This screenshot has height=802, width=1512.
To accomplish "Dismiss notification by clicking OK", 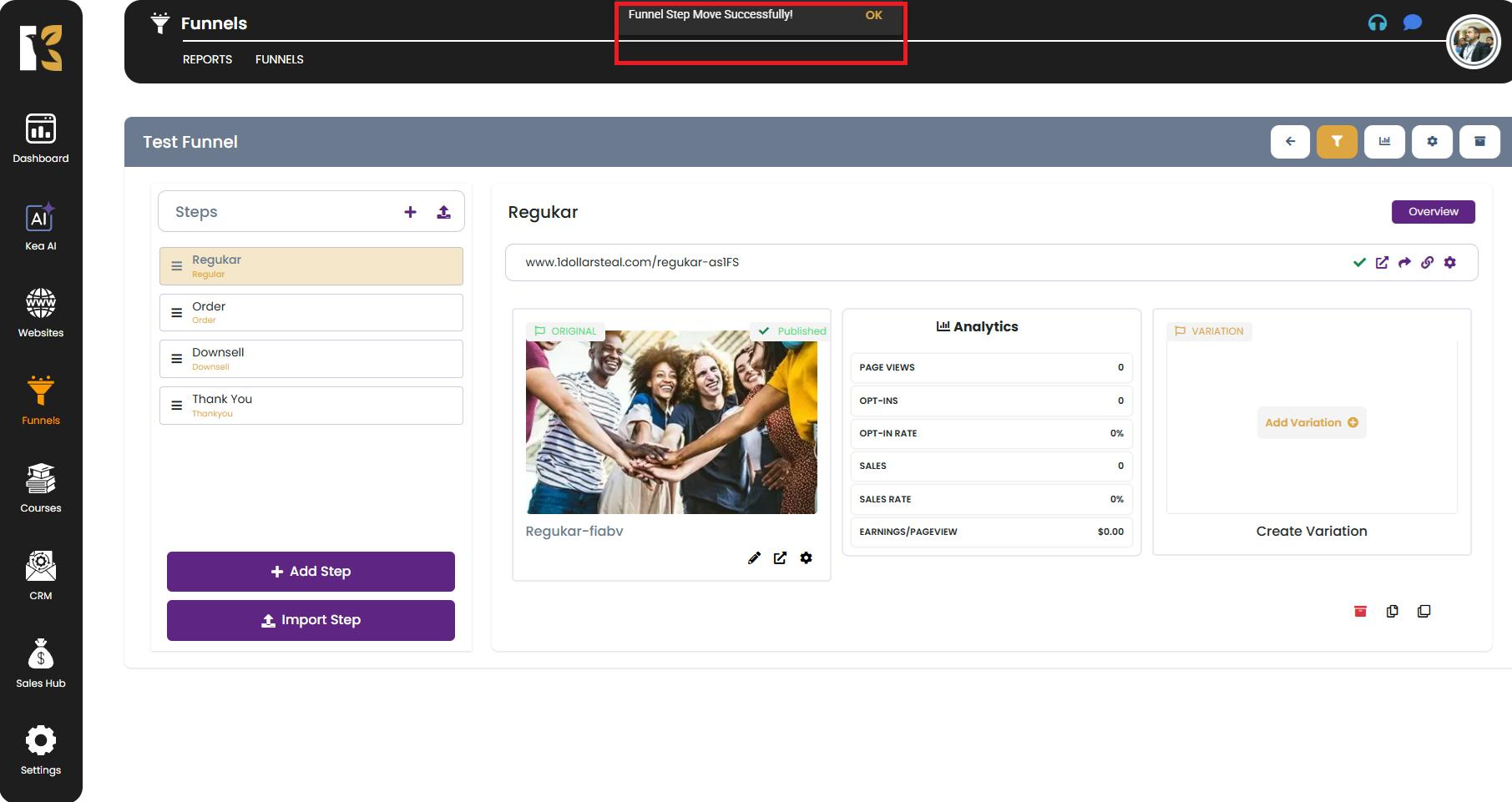I will [x=873, y=15].
